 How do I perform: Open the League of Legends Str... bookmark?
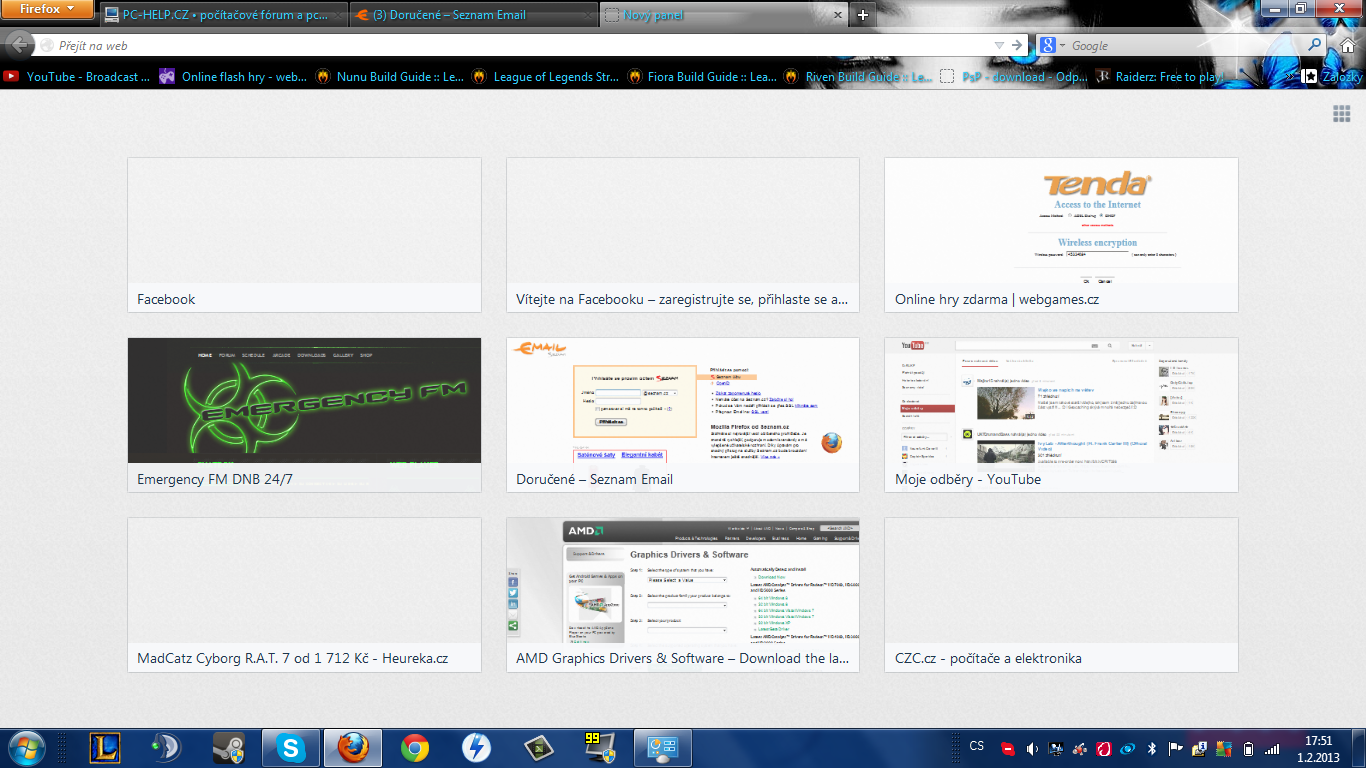pos(545,76)
